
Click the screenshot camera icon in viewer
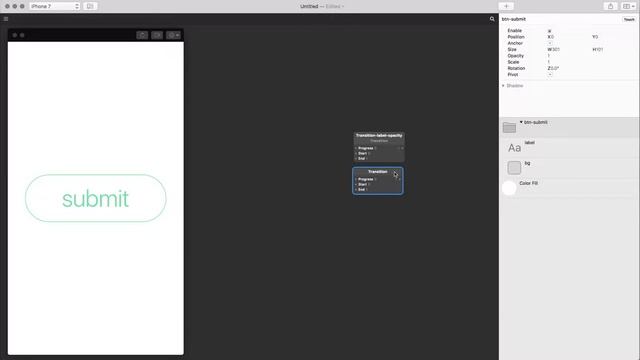pyautogui.click(x=142, y=35)
